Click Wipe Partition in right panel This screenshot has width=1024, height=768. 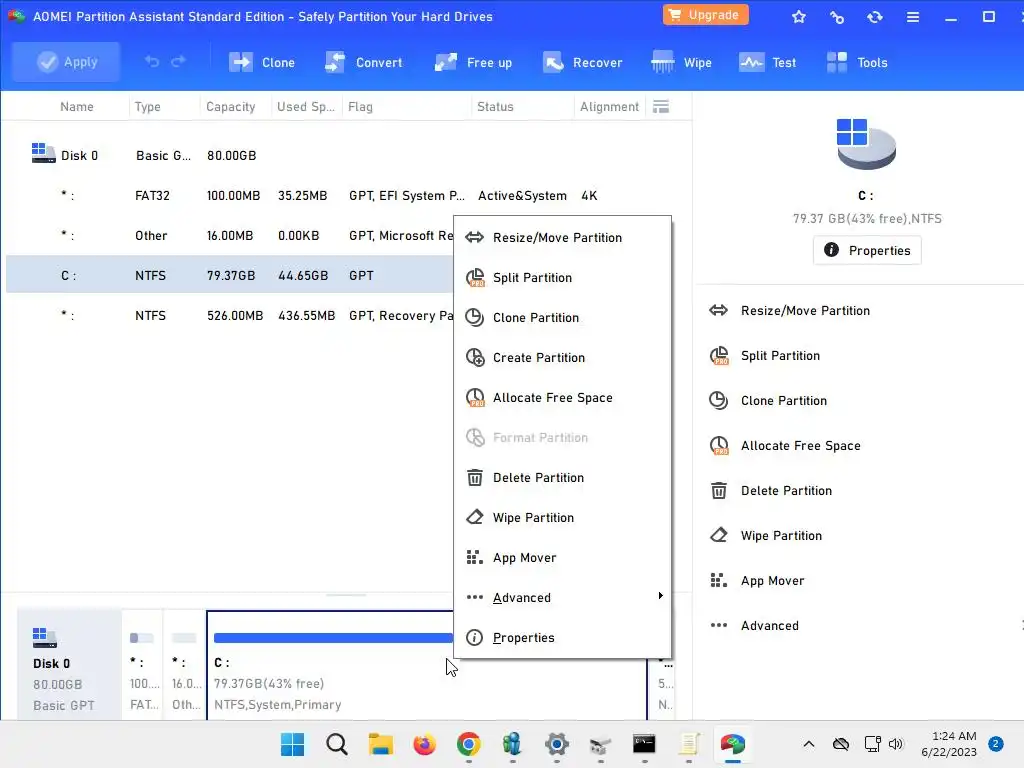(765, 536)
